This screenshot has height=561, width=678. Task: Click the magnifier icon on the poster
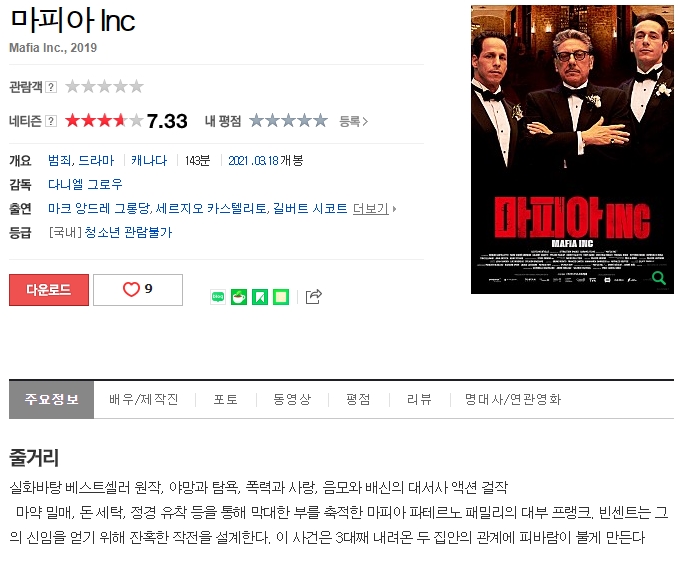point(659,278)
